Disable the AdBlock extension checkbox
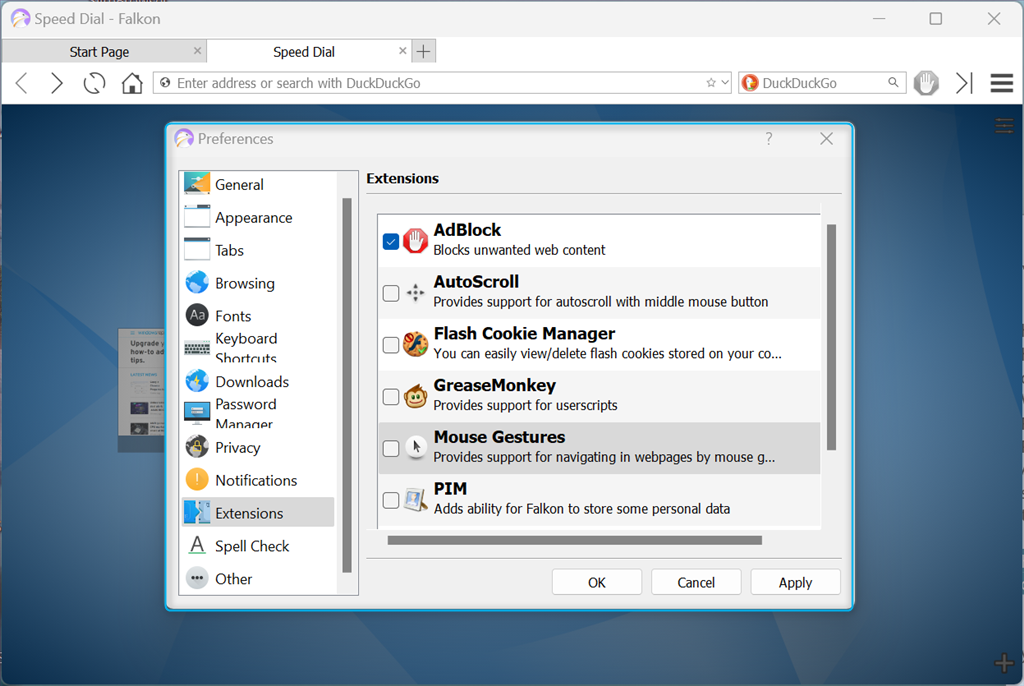Image resolution: width=1024 pixels, height=686 pixels. tap(391, 241)
